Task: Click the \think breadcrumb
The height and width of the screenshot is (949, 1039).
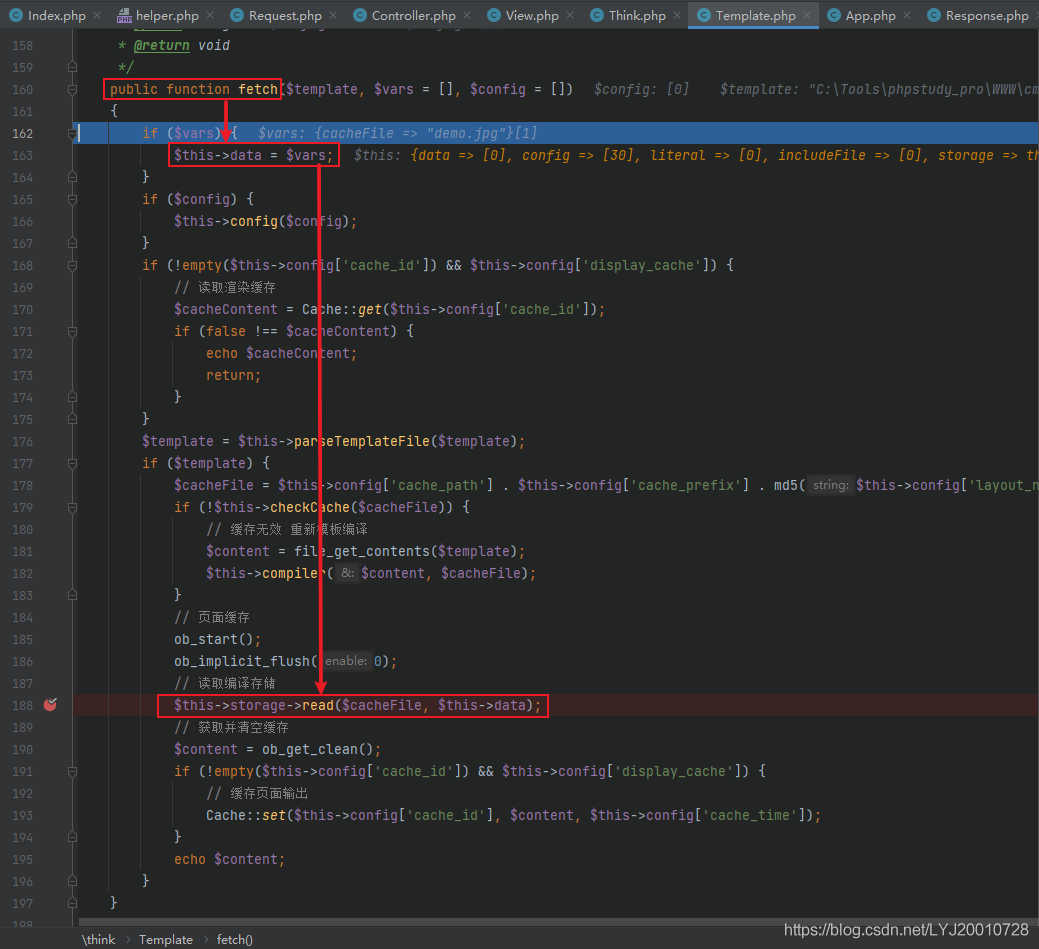Action: (x=98, y=940)
